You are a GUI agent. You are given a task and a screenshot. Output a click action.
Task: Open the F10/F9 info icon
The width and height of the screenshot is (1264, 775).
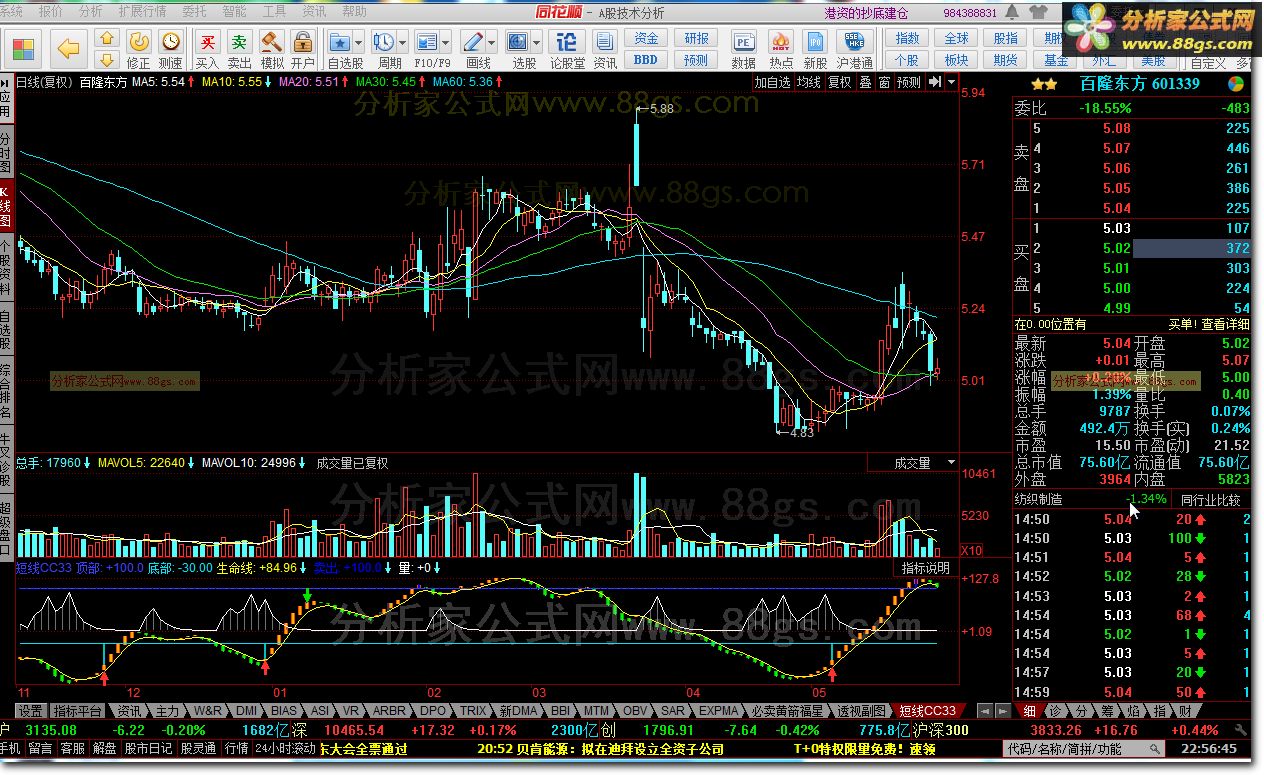[x=426, y=42]
